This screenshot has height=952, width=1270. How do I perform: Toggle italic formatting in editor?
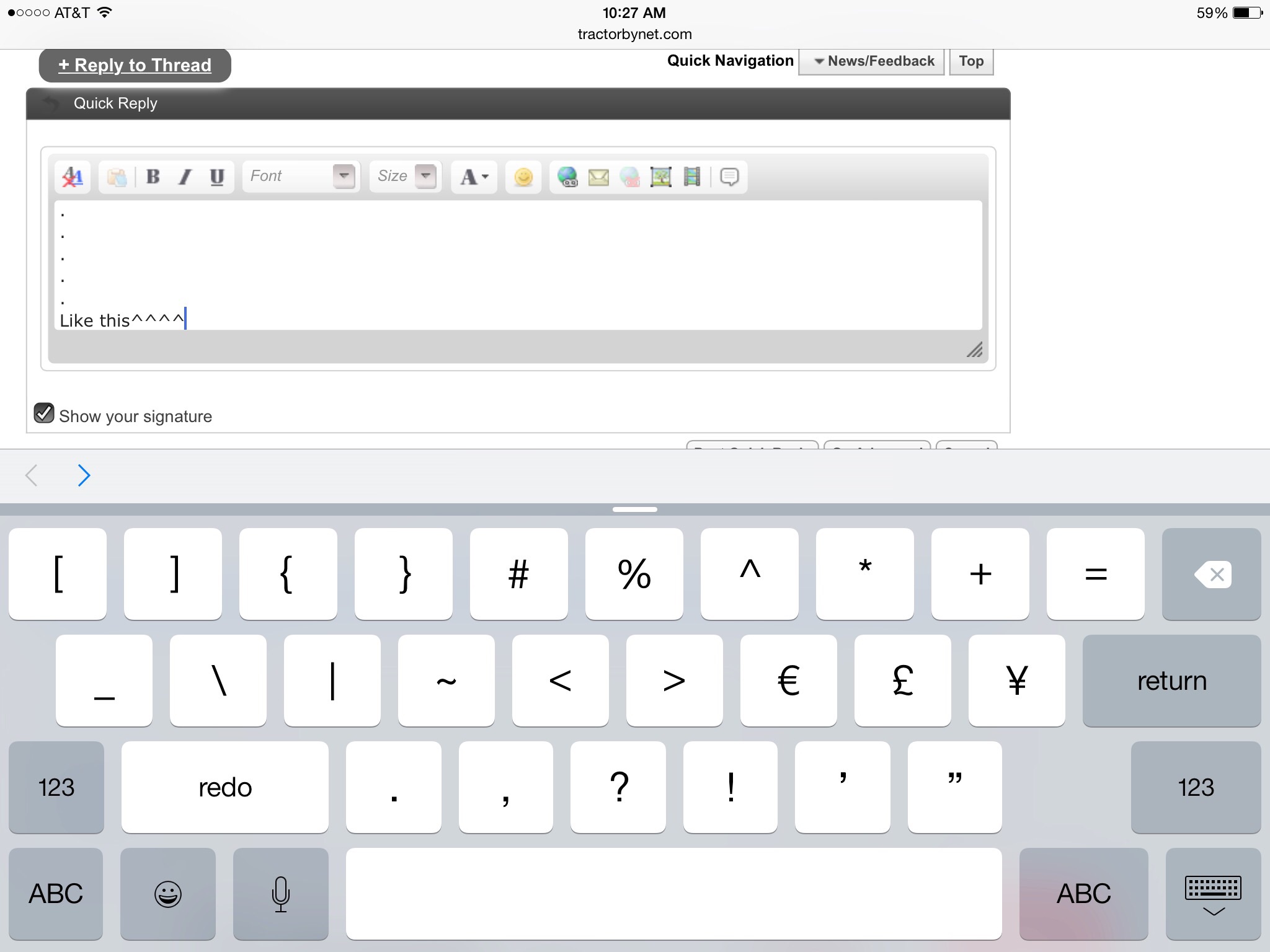pos(185,177)
